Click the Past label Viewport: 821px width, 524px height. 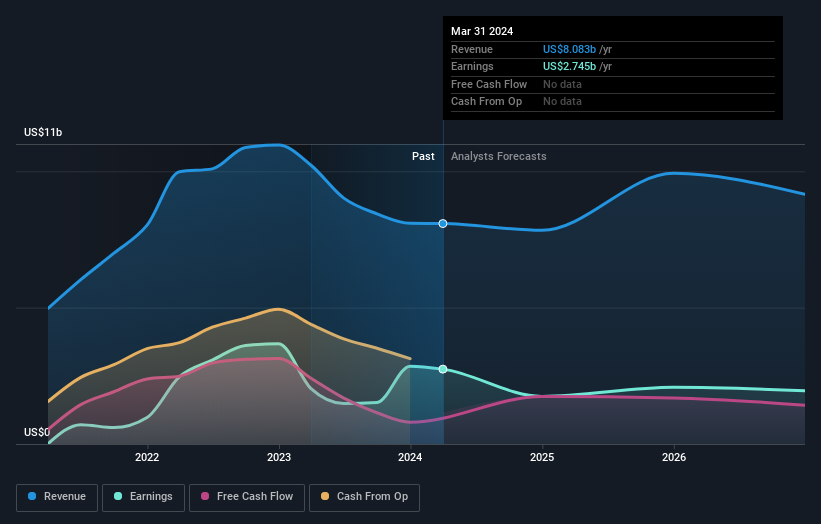point(423,156)
